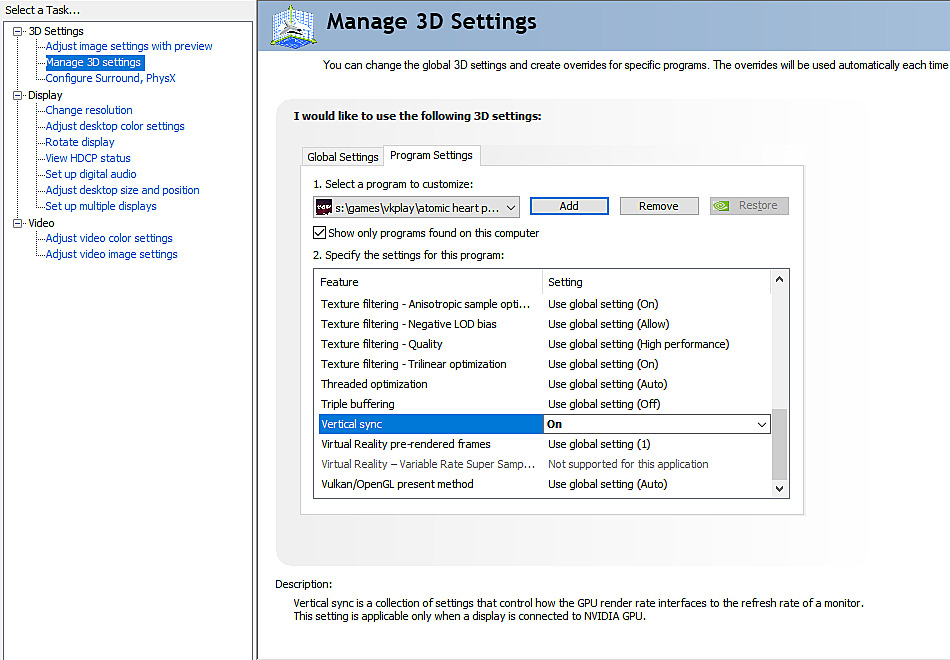This screenshot has width=950, height=660.
Task: Collapse the 3D Settings tree node
Action: (18, 31)
